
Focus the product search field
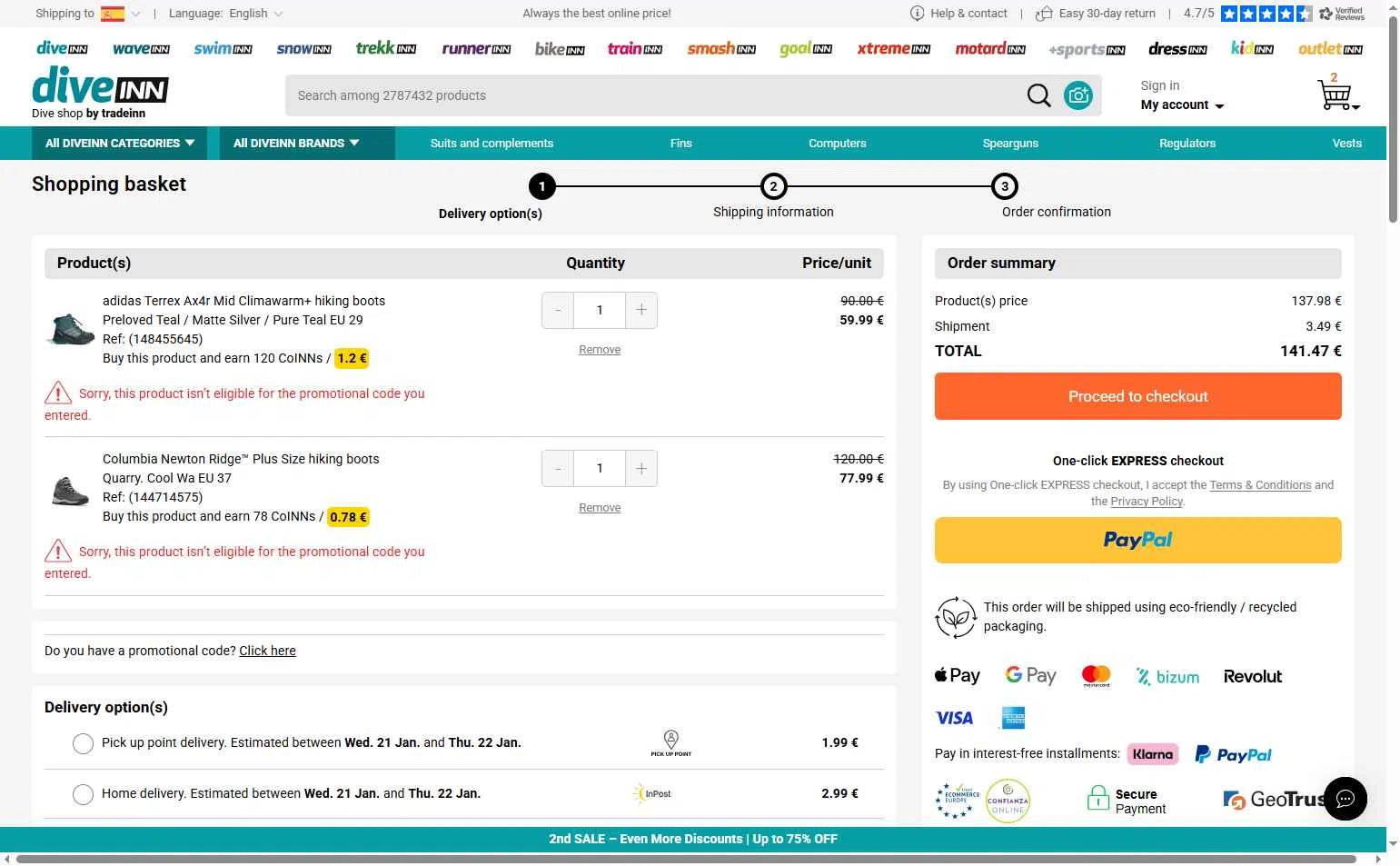654,95
